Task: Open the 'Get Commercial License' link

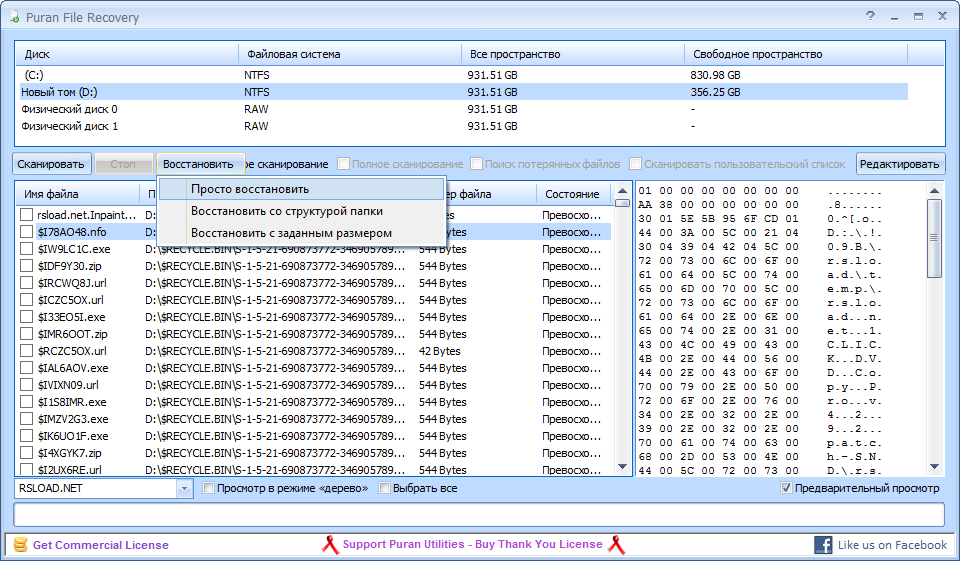Action: [100, 545]
